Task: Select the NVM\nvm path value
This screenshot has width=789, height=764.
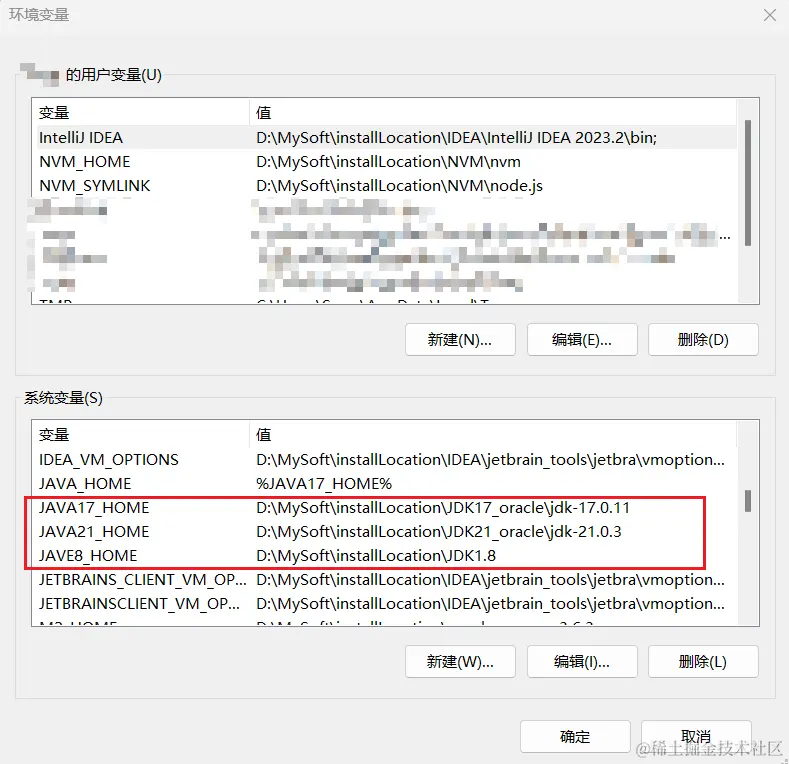Action: tap(388, 162)
